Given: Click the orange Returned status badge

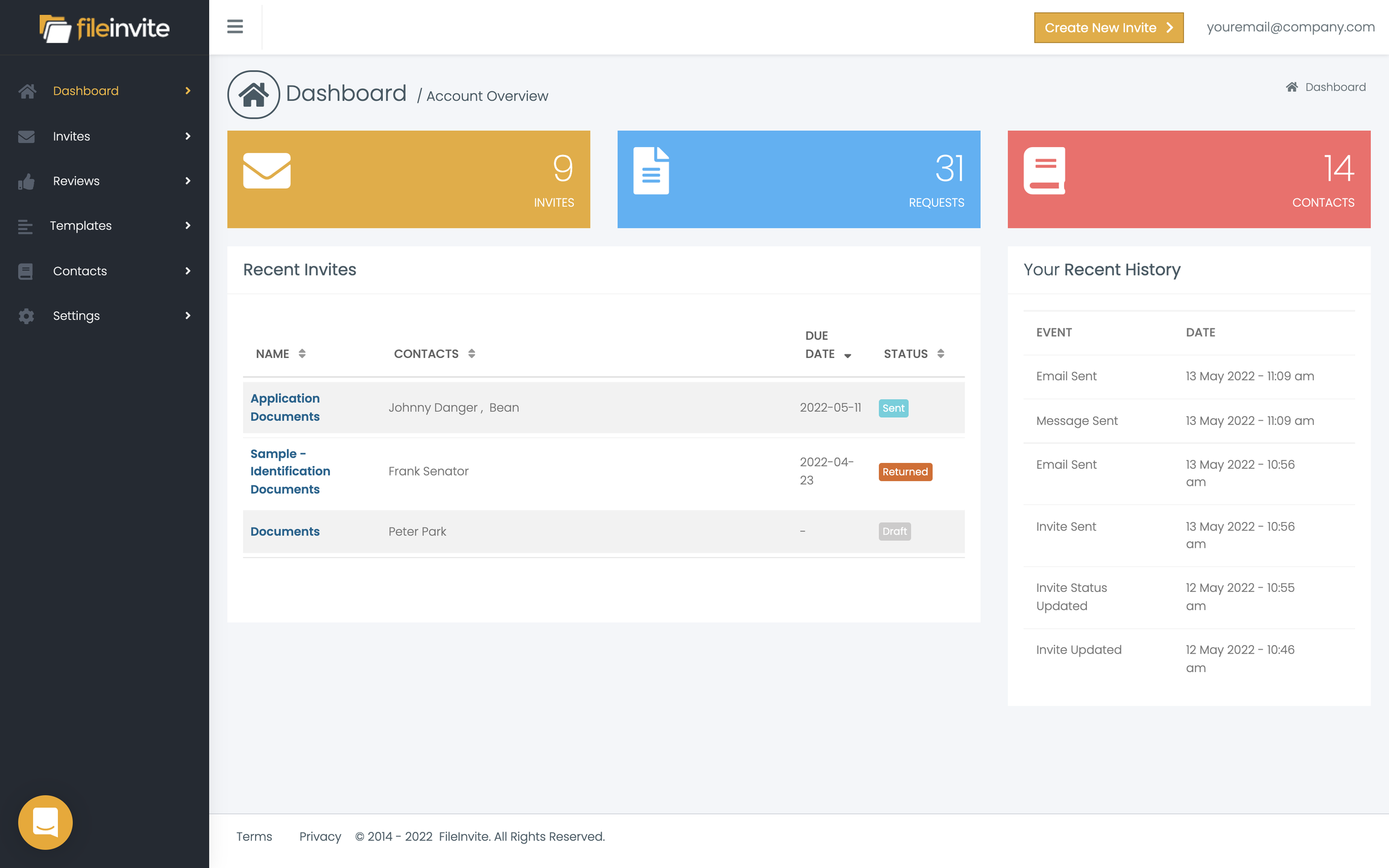Looking at the screenshot, I should point(905,472).
